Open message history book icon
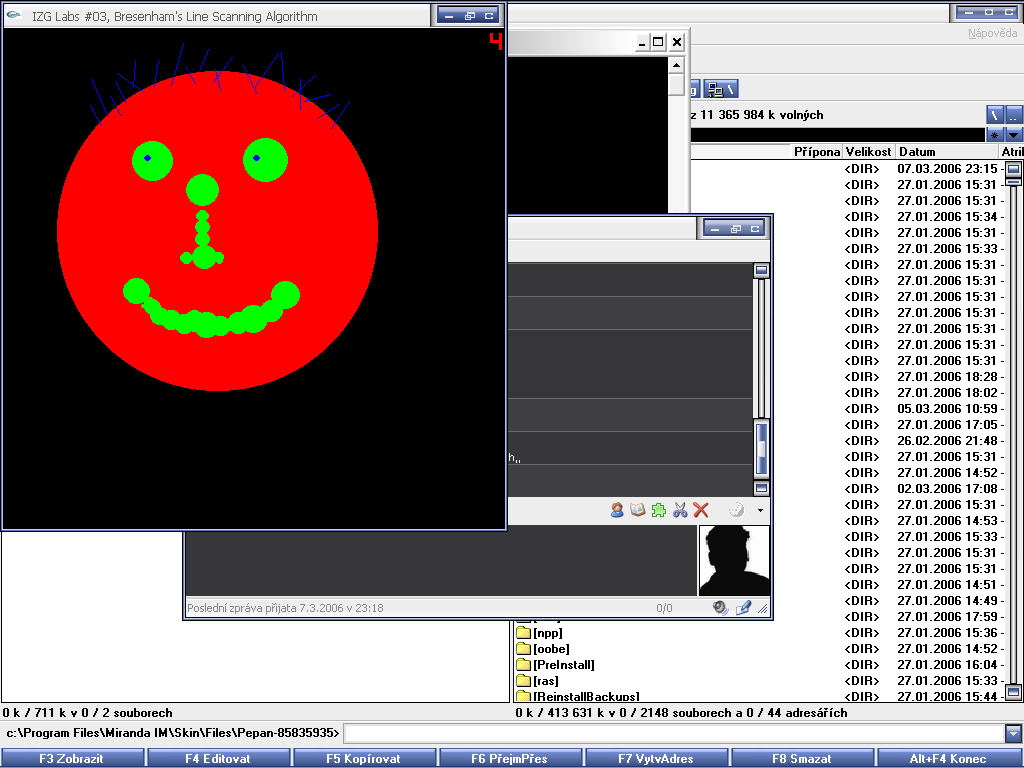This screenshot has height=768, width=1024. (x=637, y=510)
